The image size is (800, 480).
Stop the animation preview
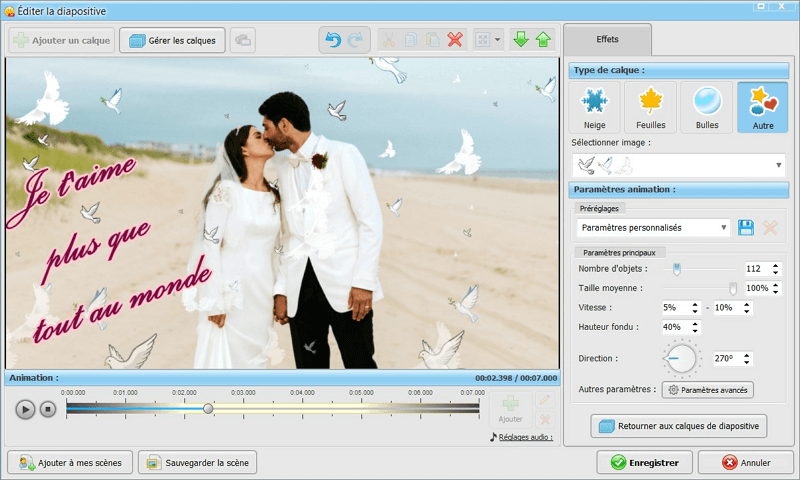pyautogui.click(x=48, y=409)
